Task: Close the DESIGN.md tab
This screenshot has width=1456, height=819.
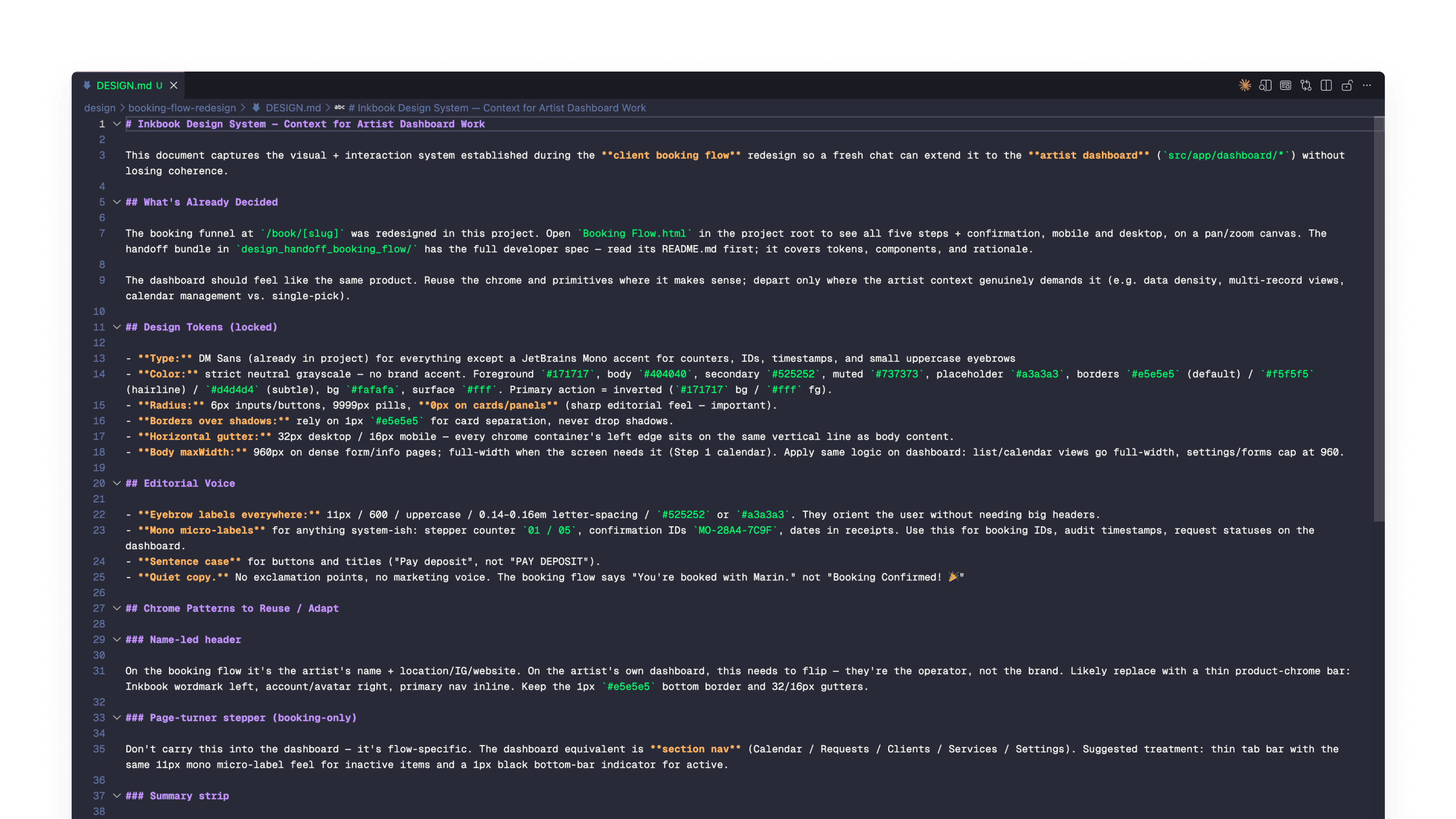Action: pos(174,85)
